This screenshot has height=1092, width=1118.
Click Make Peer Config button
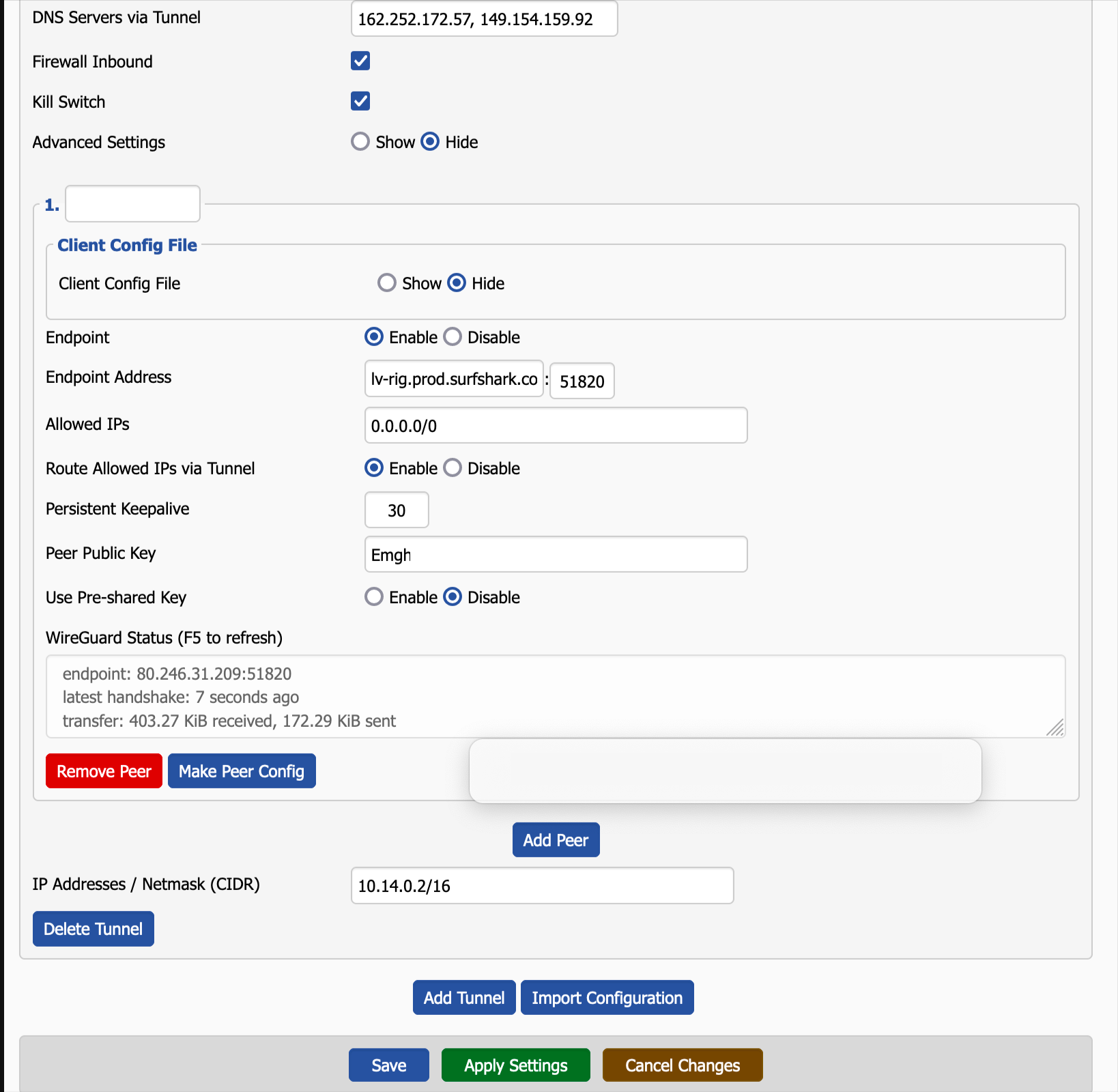point(242,771)
